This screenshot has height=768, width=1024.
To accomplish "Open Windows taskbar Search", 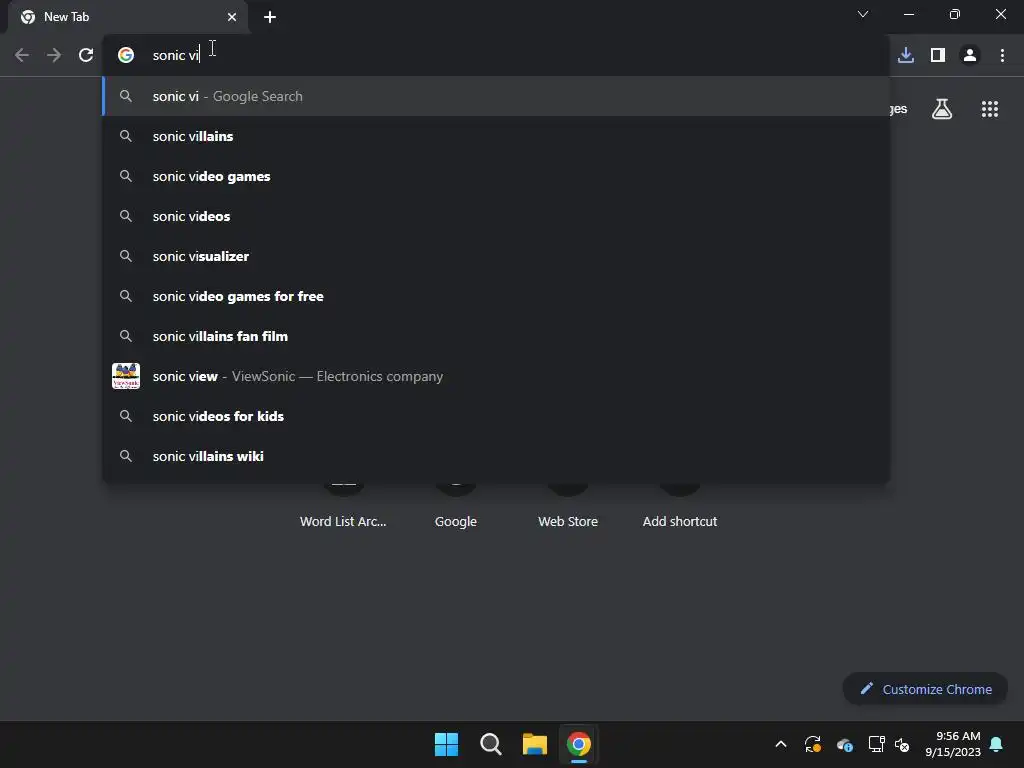I will point(490,744).
